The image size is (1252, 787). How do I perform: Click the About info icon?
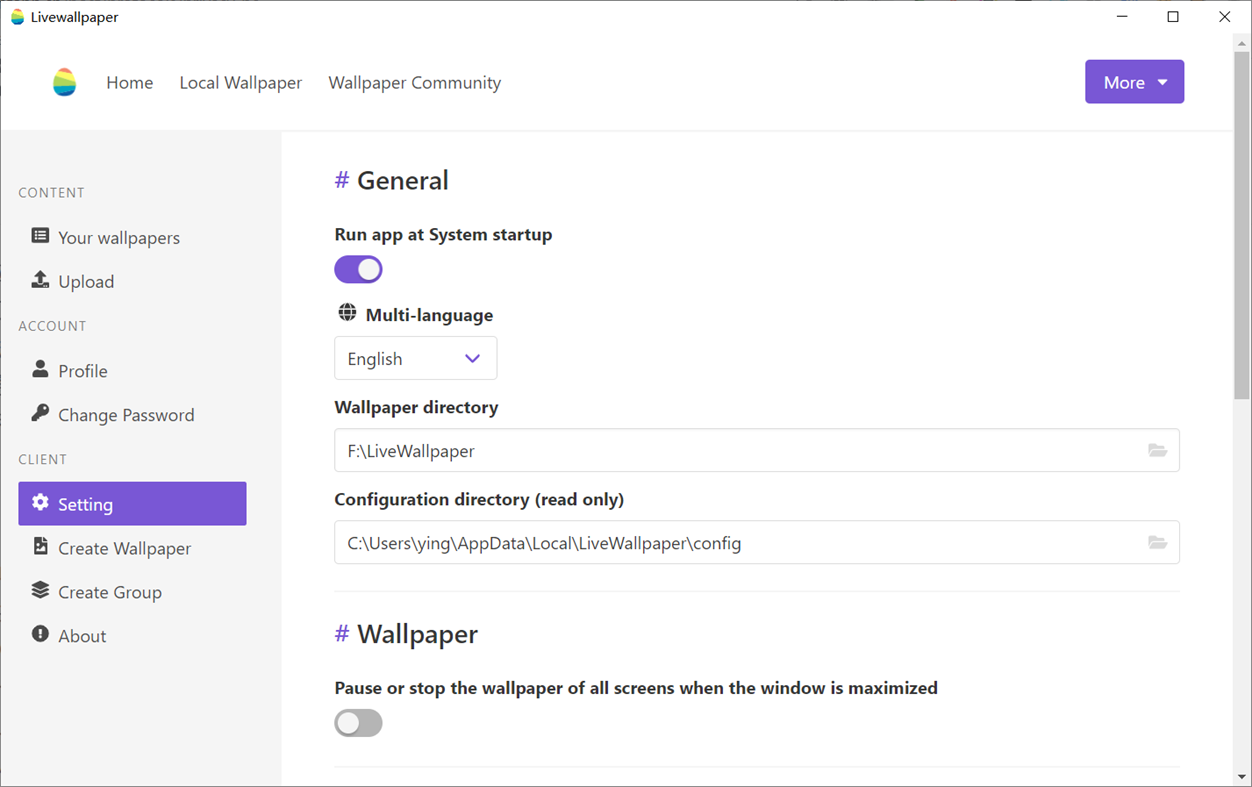39,635
